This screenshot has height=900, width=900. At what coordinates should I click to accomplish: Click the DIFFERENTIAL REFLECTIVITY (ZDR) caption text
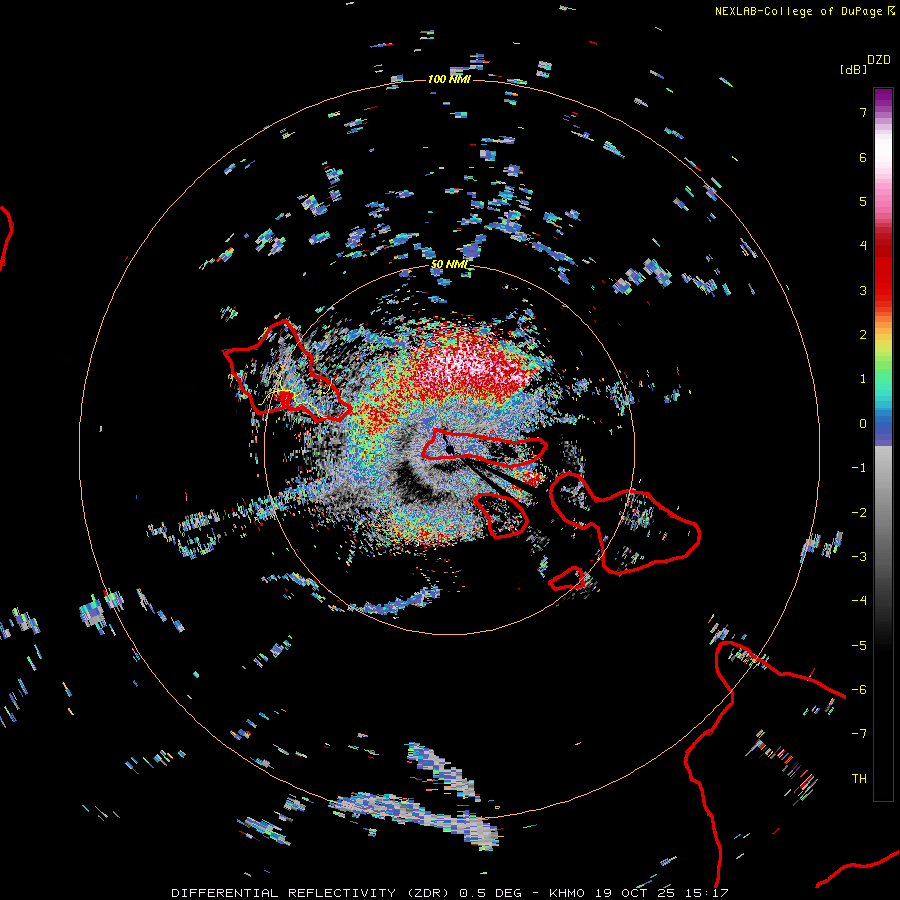(x=312, y=893)
